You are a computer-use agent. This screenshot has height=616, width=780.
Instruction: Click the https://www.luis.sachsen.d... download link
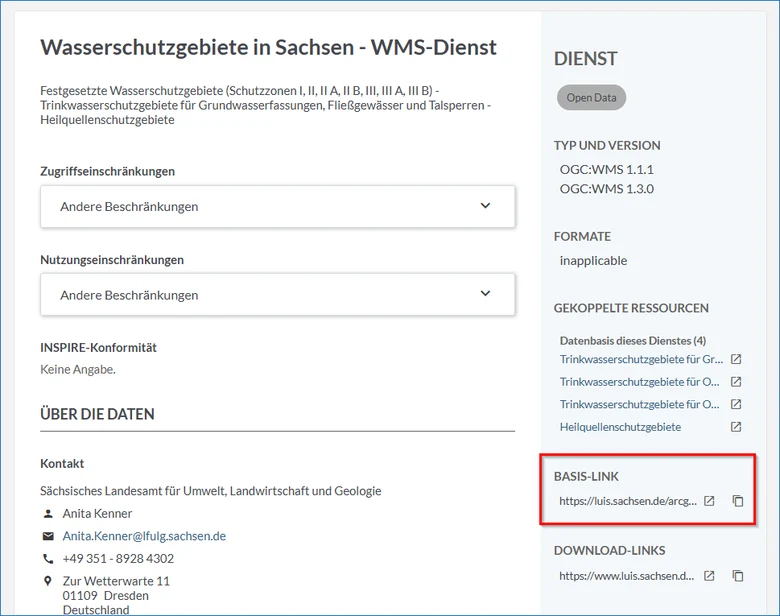coord(626,576)
